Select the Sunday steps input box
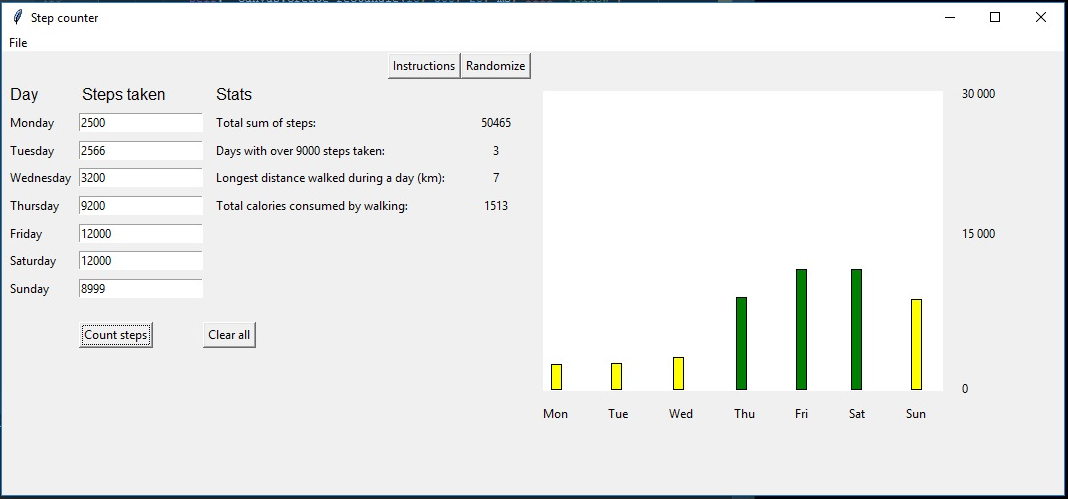 click(x=141, y=289)
